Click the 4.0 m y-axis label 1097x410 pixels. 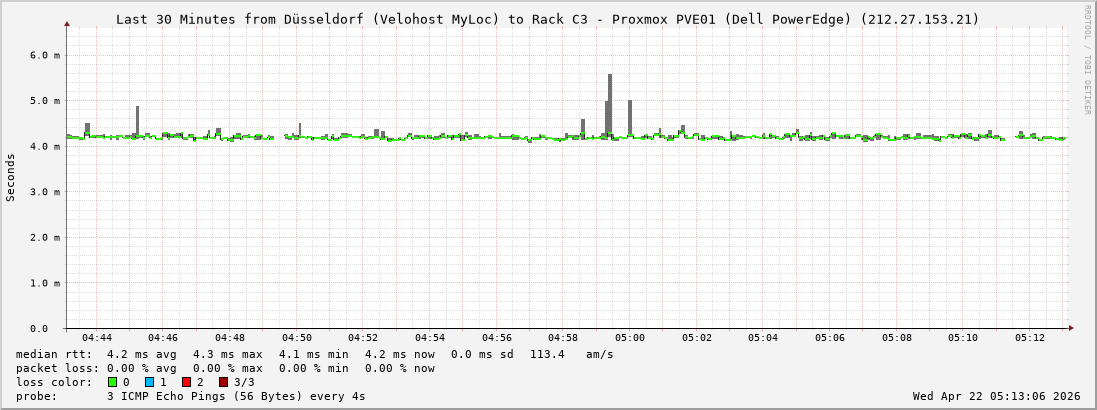44,146
